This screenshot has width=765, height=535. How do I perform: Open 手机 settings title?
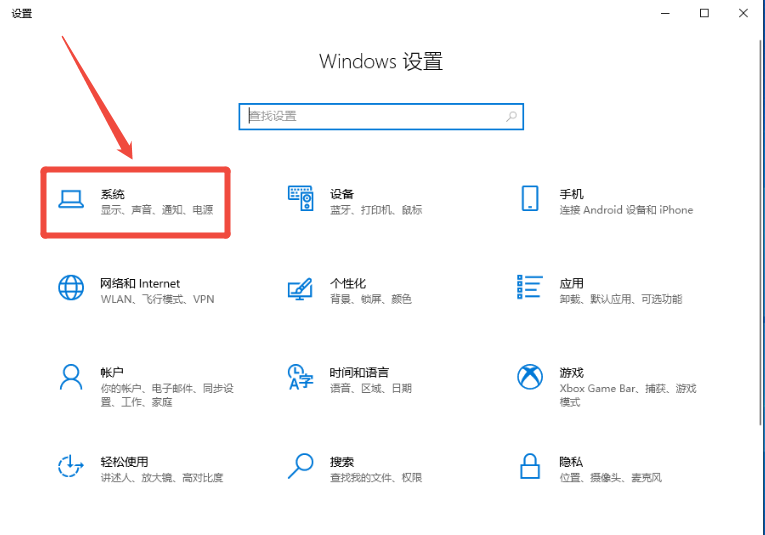[x=571, y=194]
